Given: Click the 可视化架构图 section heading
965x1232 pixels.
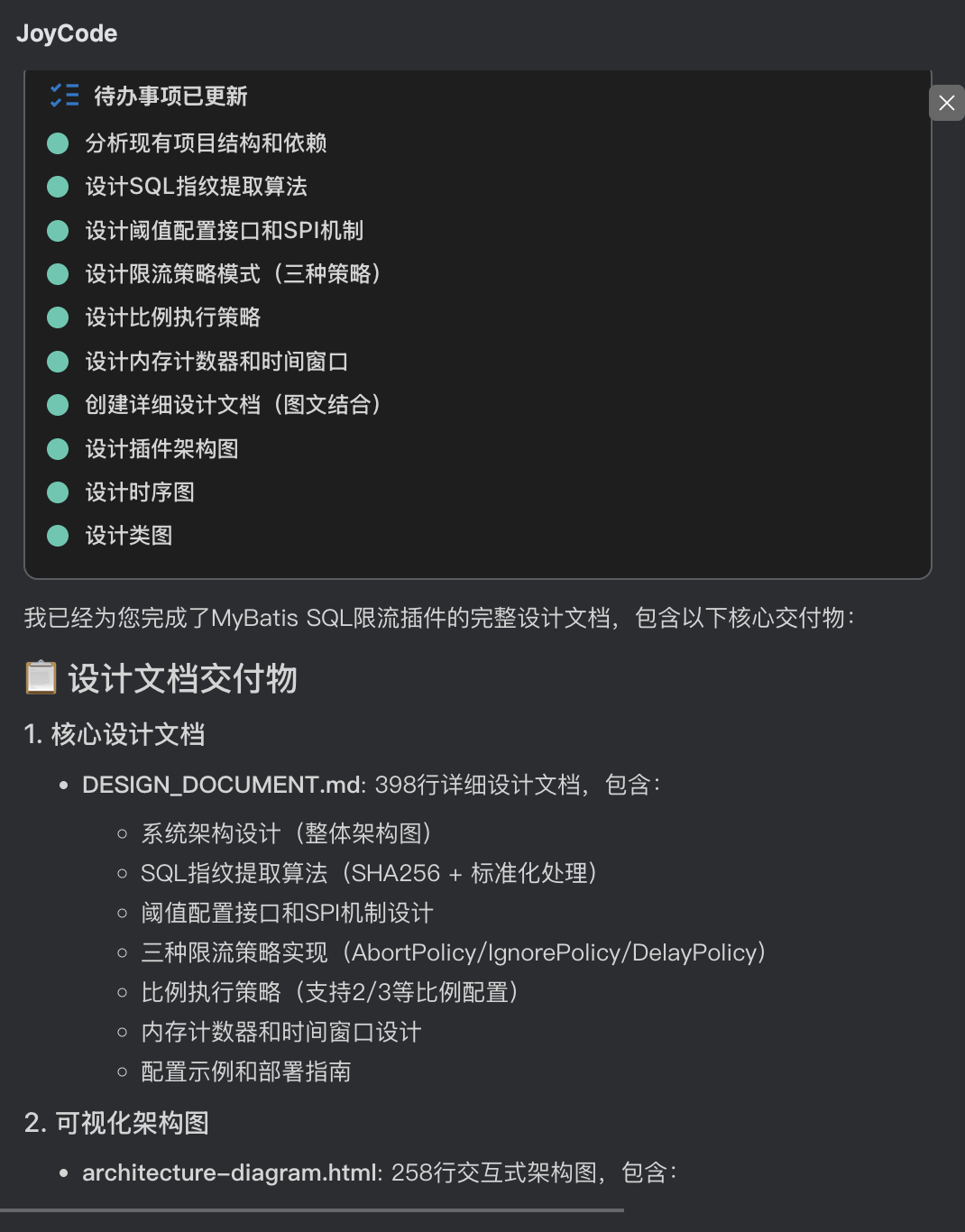Looking at the screenshot, I should [132, 1123].
